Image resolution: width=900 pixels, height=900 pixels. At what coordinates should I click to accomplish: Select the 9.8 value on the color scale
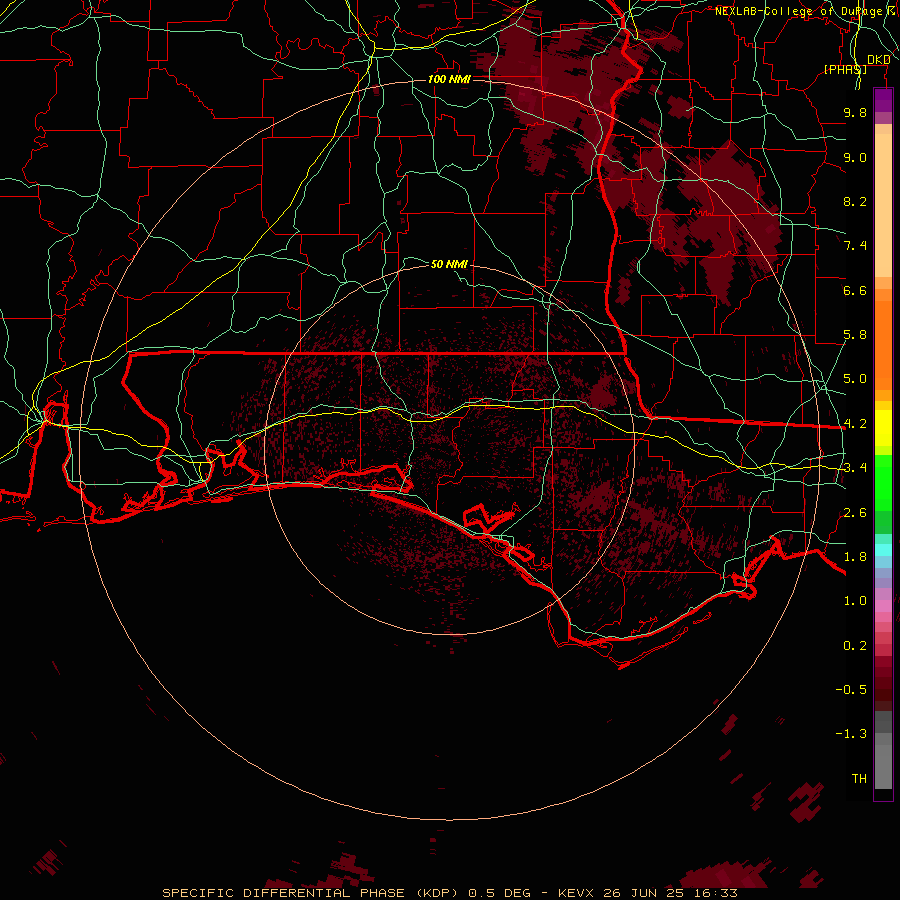(x=855, y=112)
